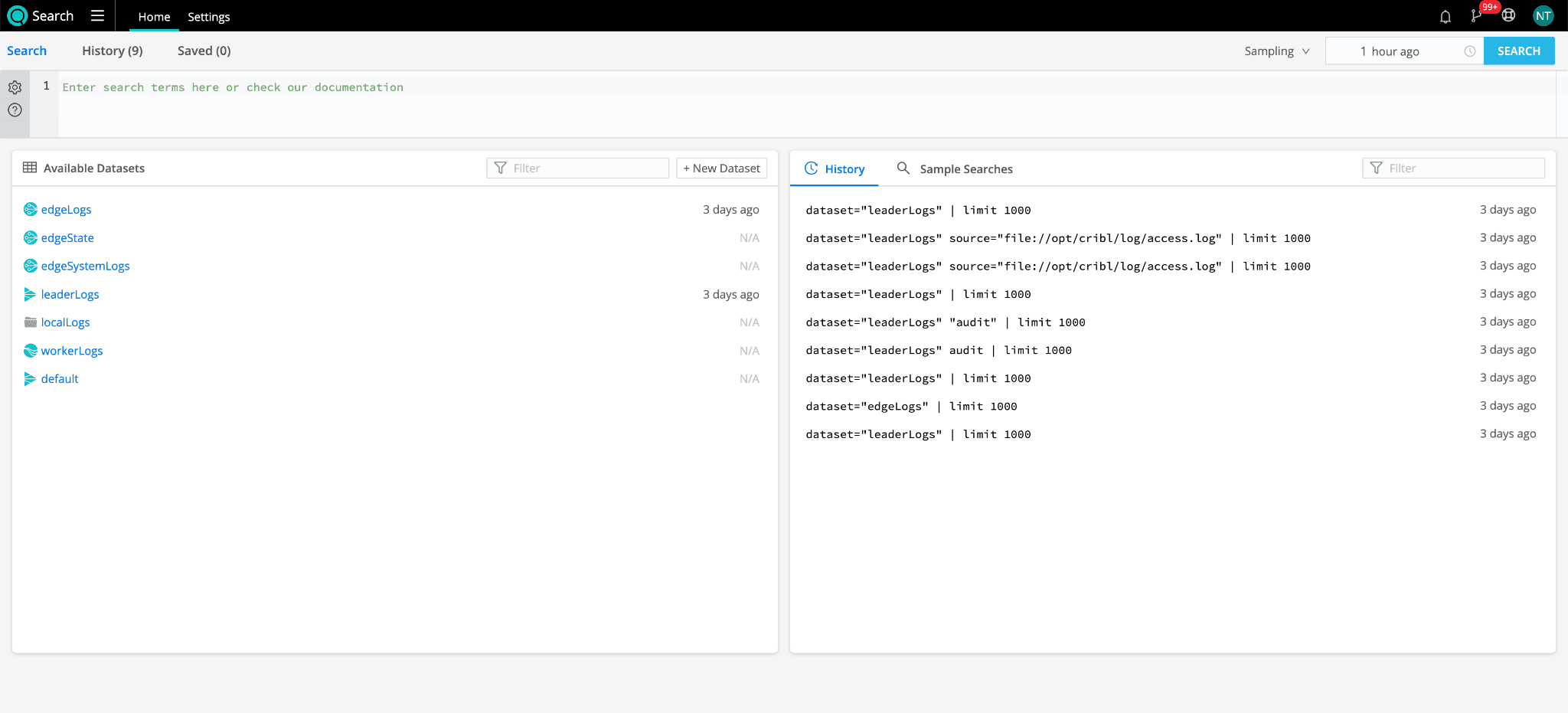Select the dataset="edgeLogs" history entry
Viewport: 1568px width, 713px height.
tap(911, 407)
